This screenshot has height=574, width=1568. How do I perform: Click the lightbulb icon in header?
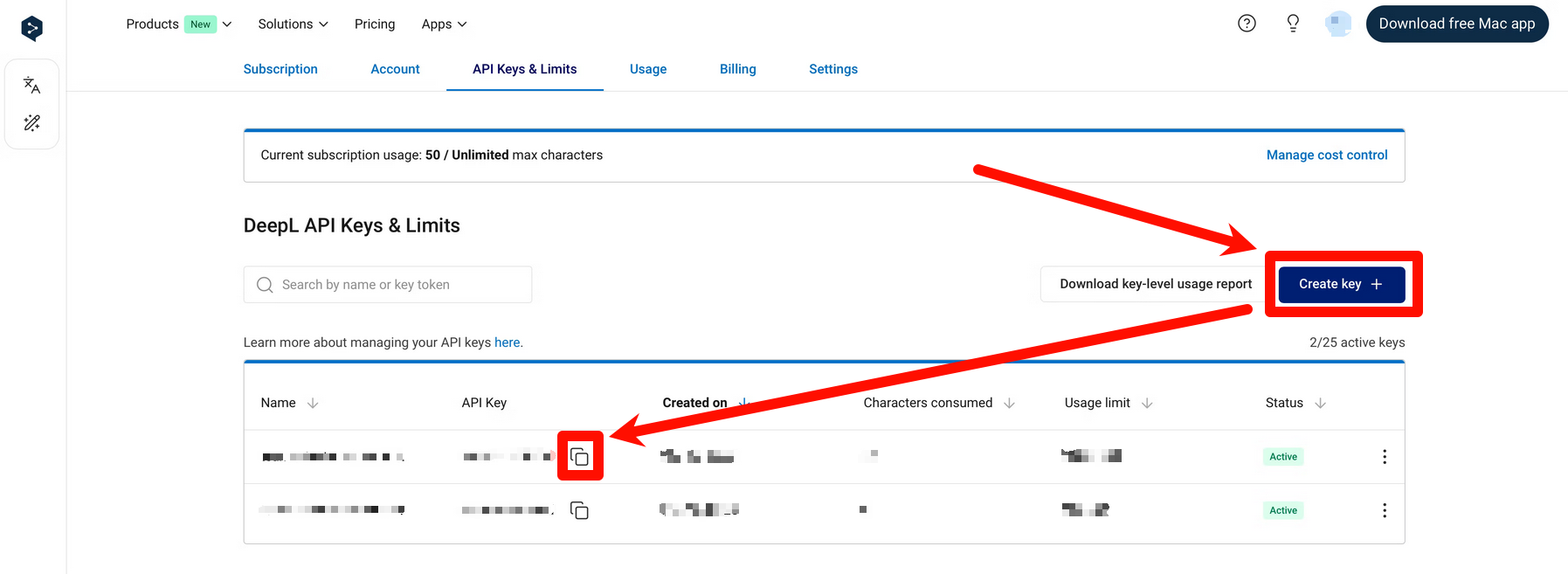(1293, 24)
